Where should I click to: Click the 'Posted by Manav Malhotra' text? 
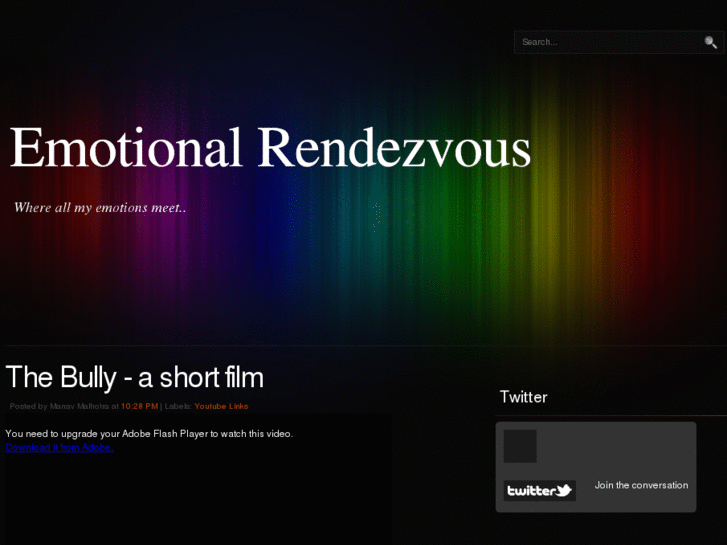pyautogui.click(x=59, y=406)
